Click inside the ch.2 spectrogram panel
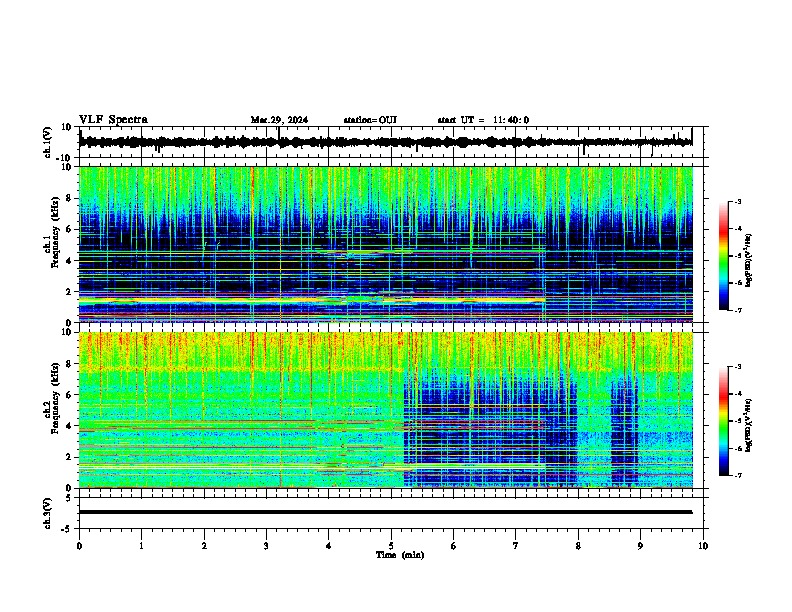Screen dimensions: 792x612 [x=386, y=410]
